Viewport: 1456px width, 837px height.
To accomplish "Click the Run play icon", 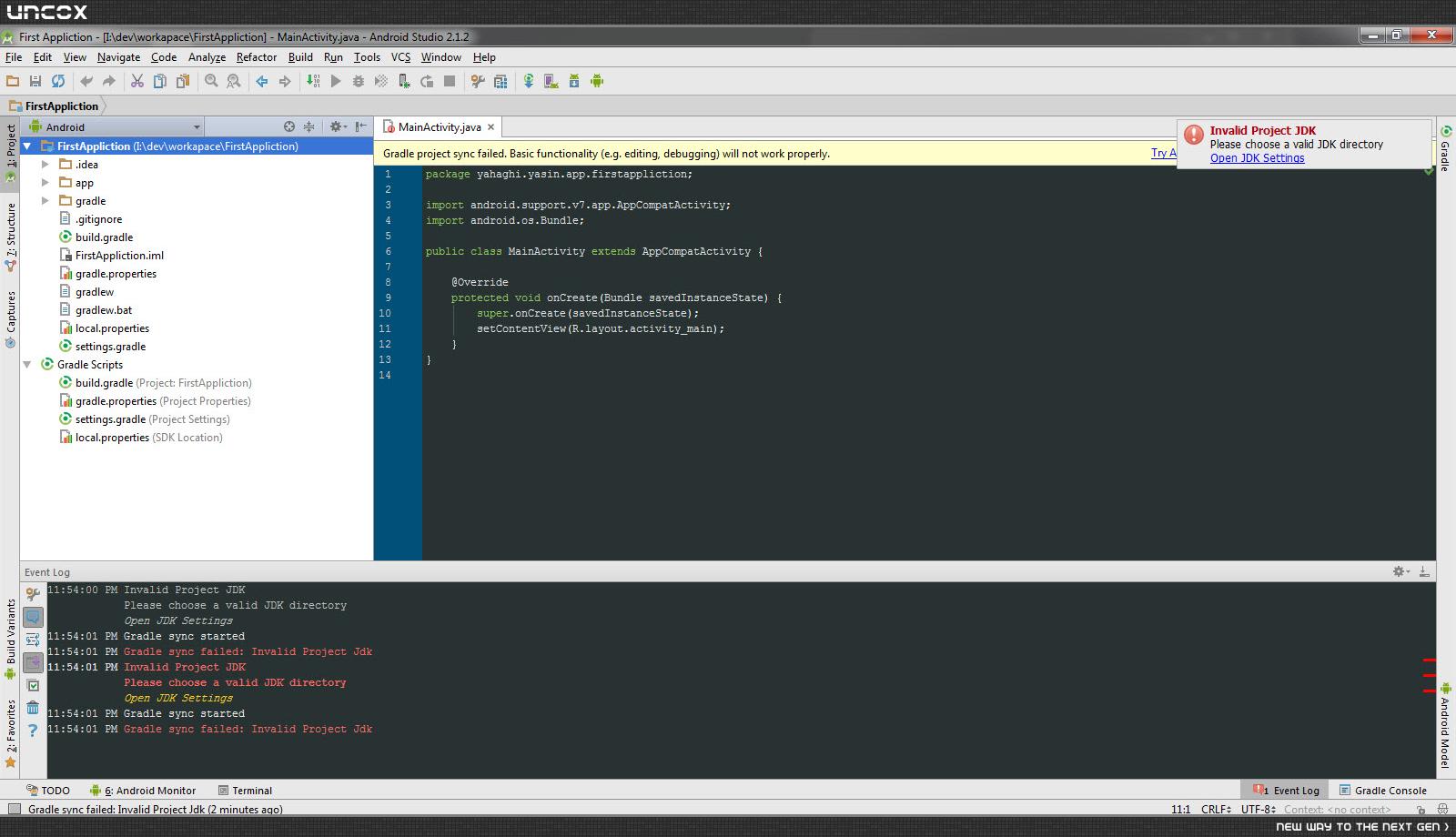I will pos(336,81).
